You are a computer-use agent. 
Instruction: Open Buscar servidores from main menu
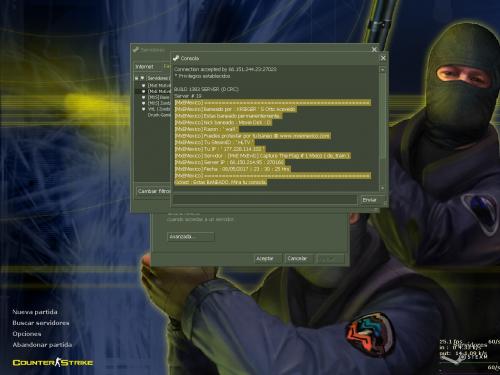pos(41,323)
